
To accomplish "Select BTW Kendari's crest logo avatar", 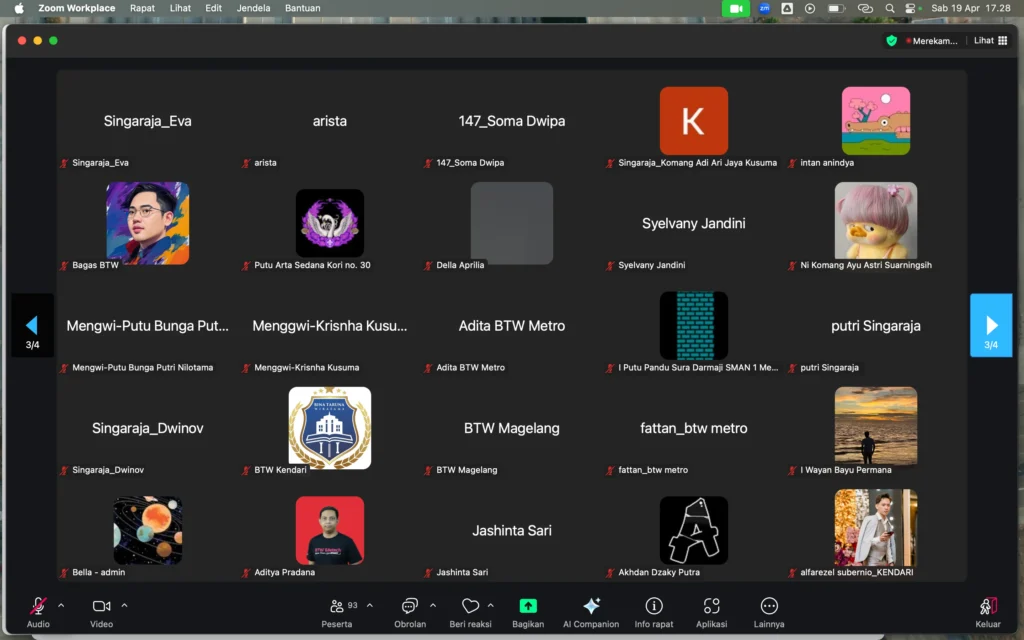I will pyautogui.click(x=330, y=428).
